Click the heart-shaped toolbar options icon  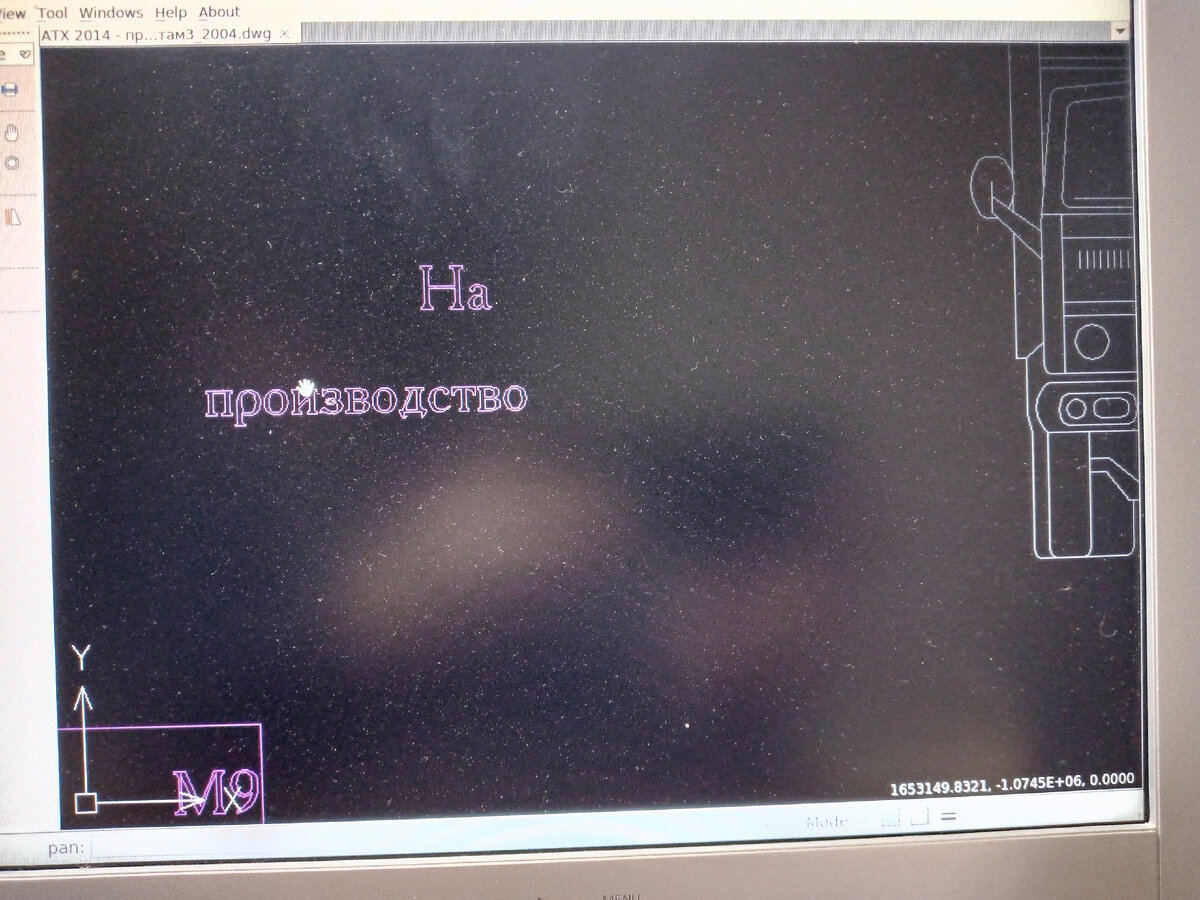26,54
